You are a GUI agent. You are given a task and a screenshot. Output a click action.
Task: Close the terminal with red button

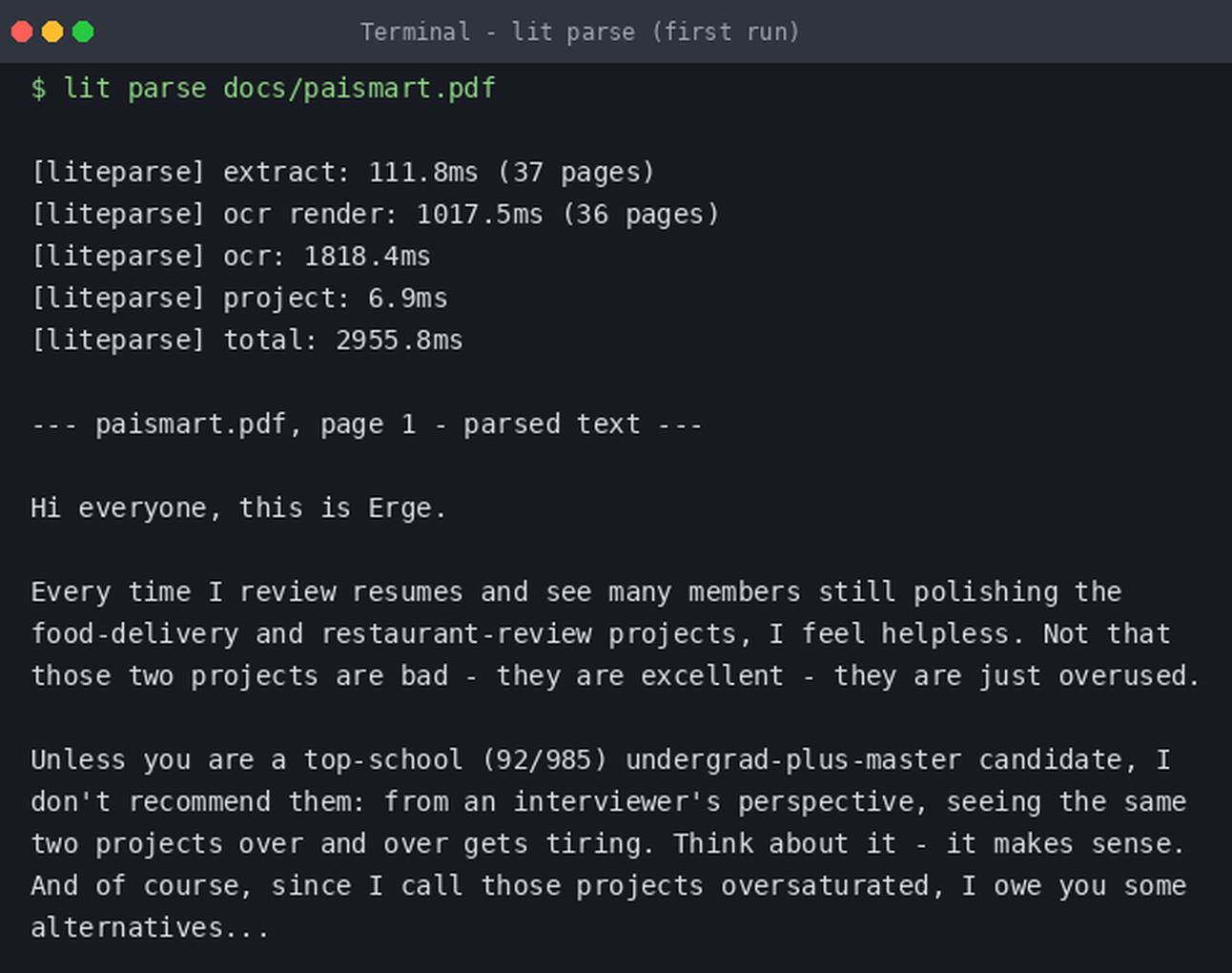22,31
